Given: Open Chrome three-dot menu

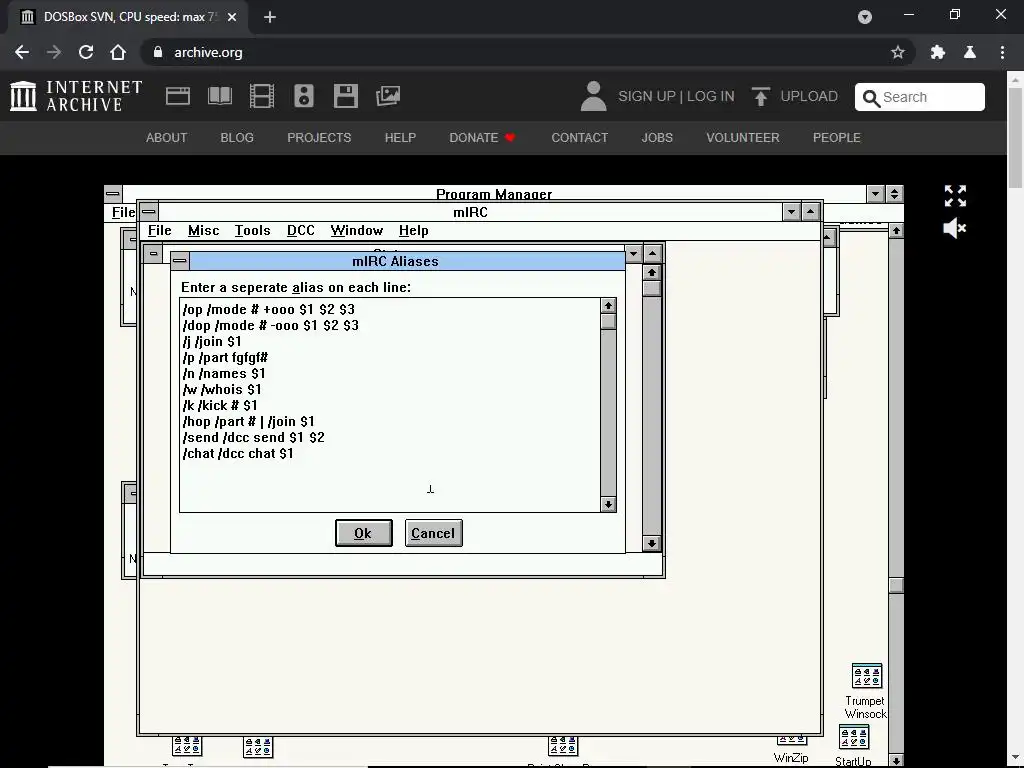Looking at the screenshot, I should 1002,52.
